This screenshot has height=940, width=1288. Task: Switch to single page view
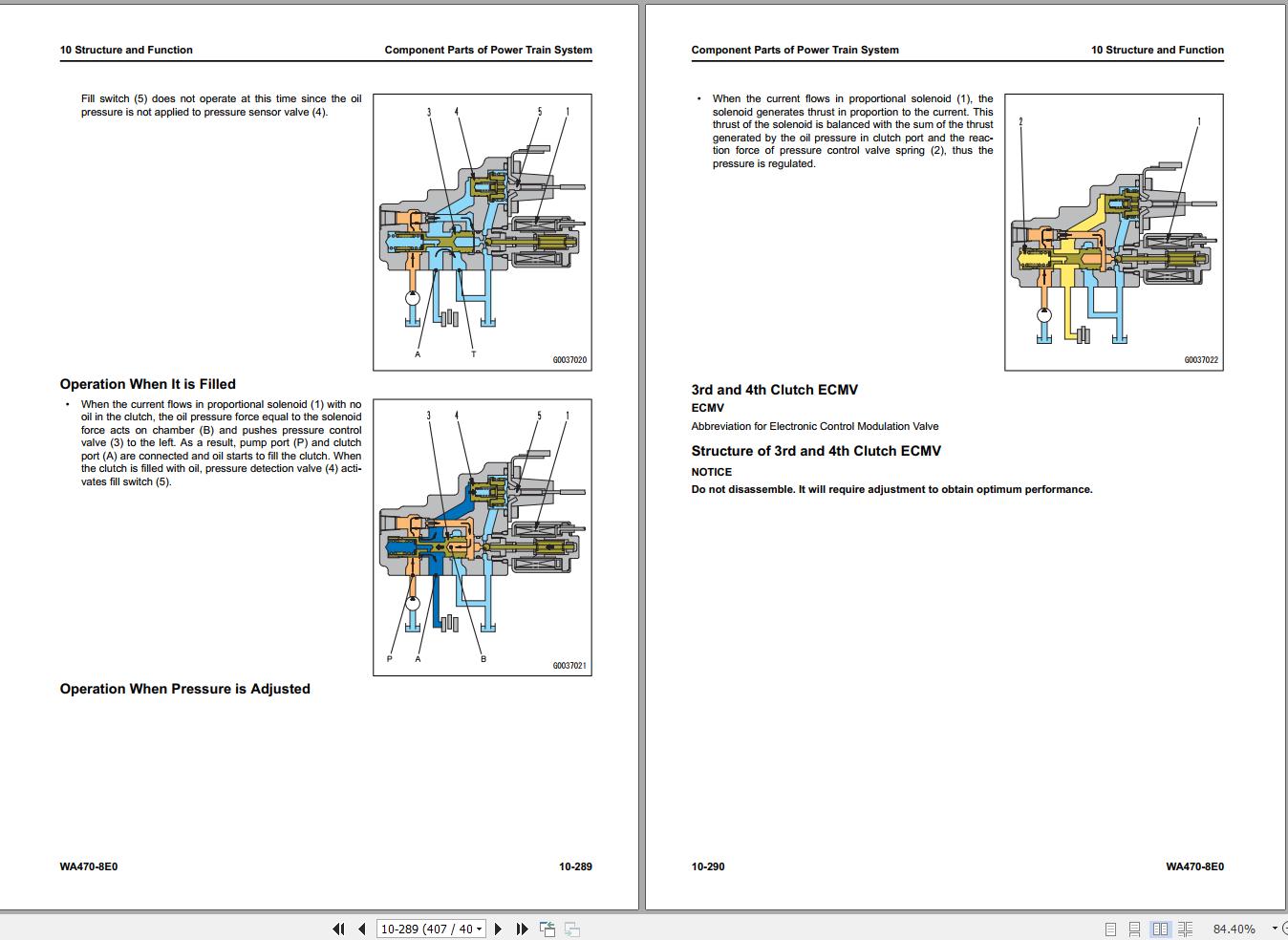(1110, 929)
